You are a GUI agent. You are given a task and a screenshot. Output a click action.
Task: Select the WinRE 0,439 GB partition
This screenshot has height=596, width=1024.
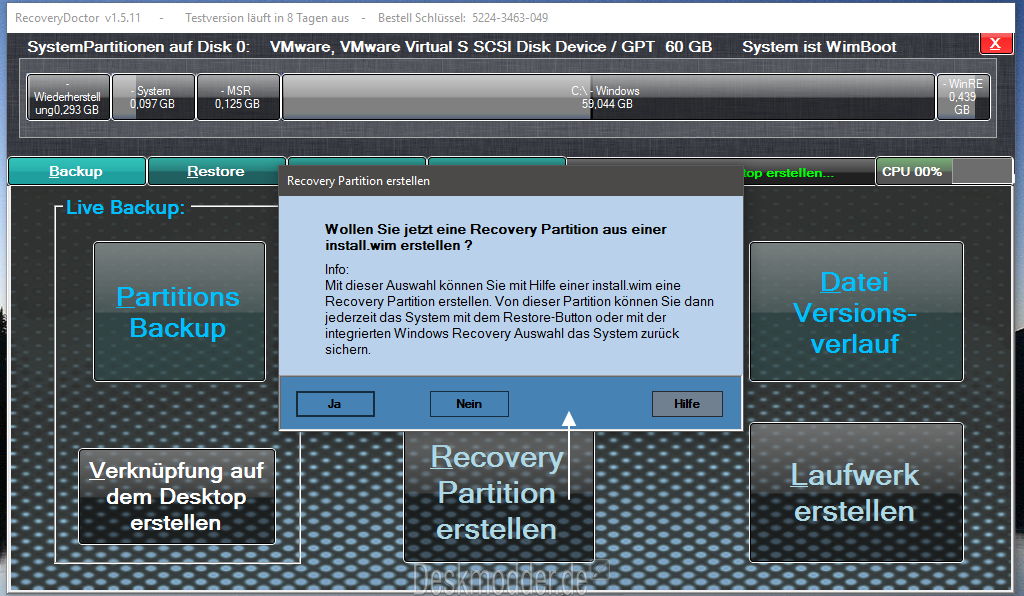click(x=963, y=97)
